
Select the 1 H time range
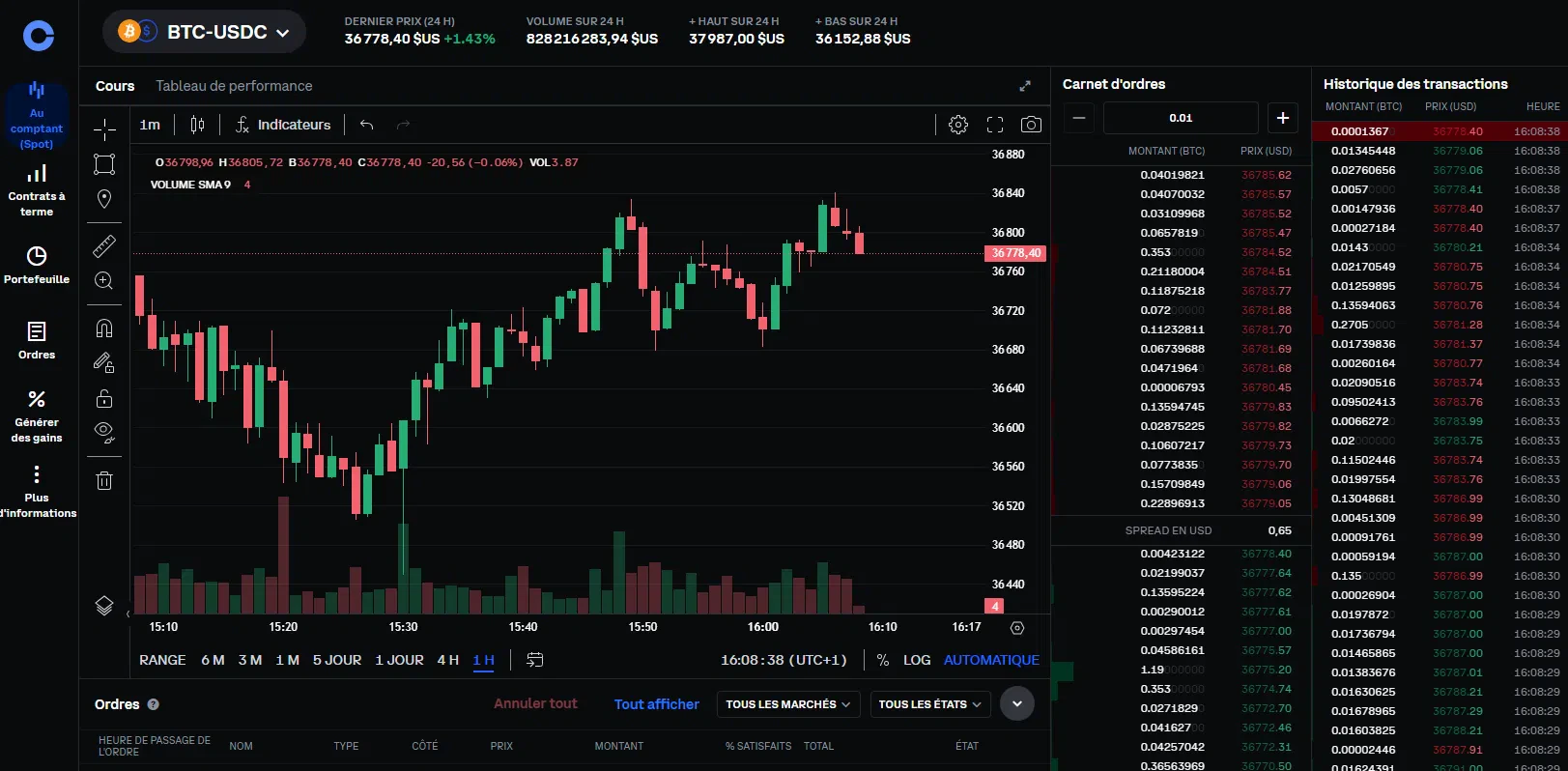coord(483,660)
